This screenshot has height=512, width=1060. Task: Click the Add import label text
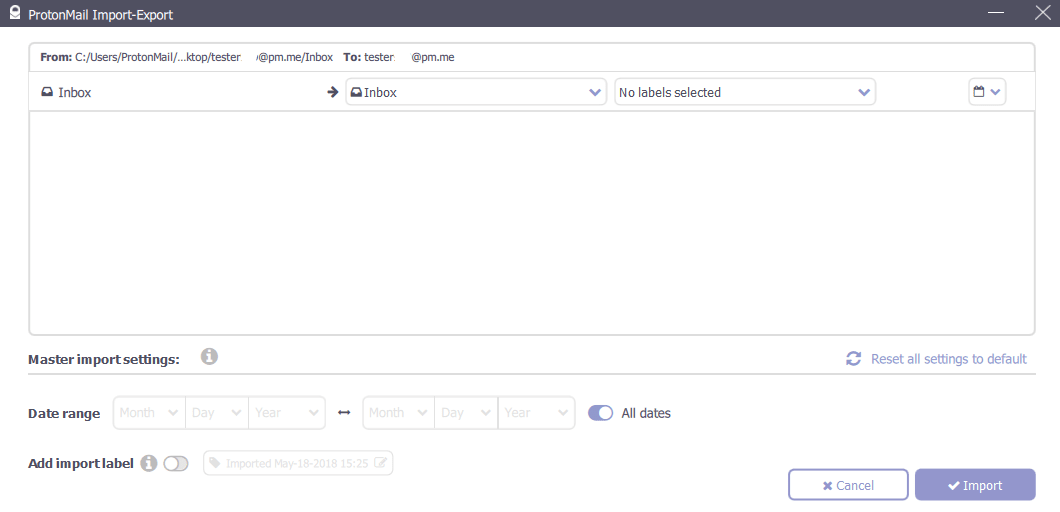point(81,464)
